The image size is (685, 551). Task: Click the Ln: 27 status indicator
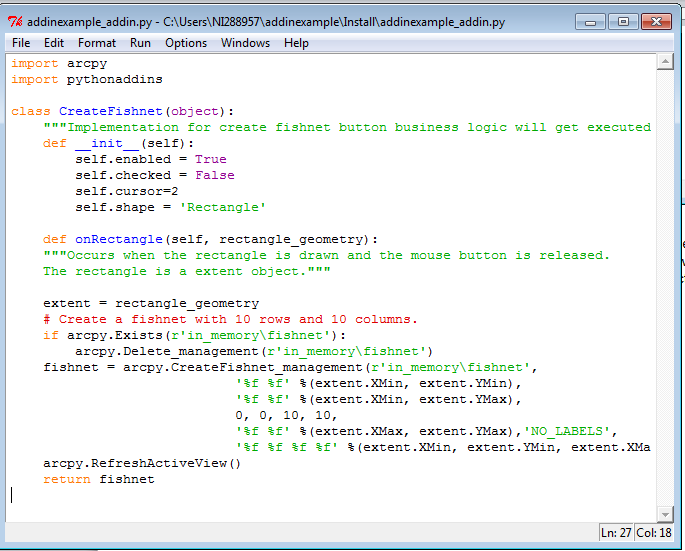point(616,533)
